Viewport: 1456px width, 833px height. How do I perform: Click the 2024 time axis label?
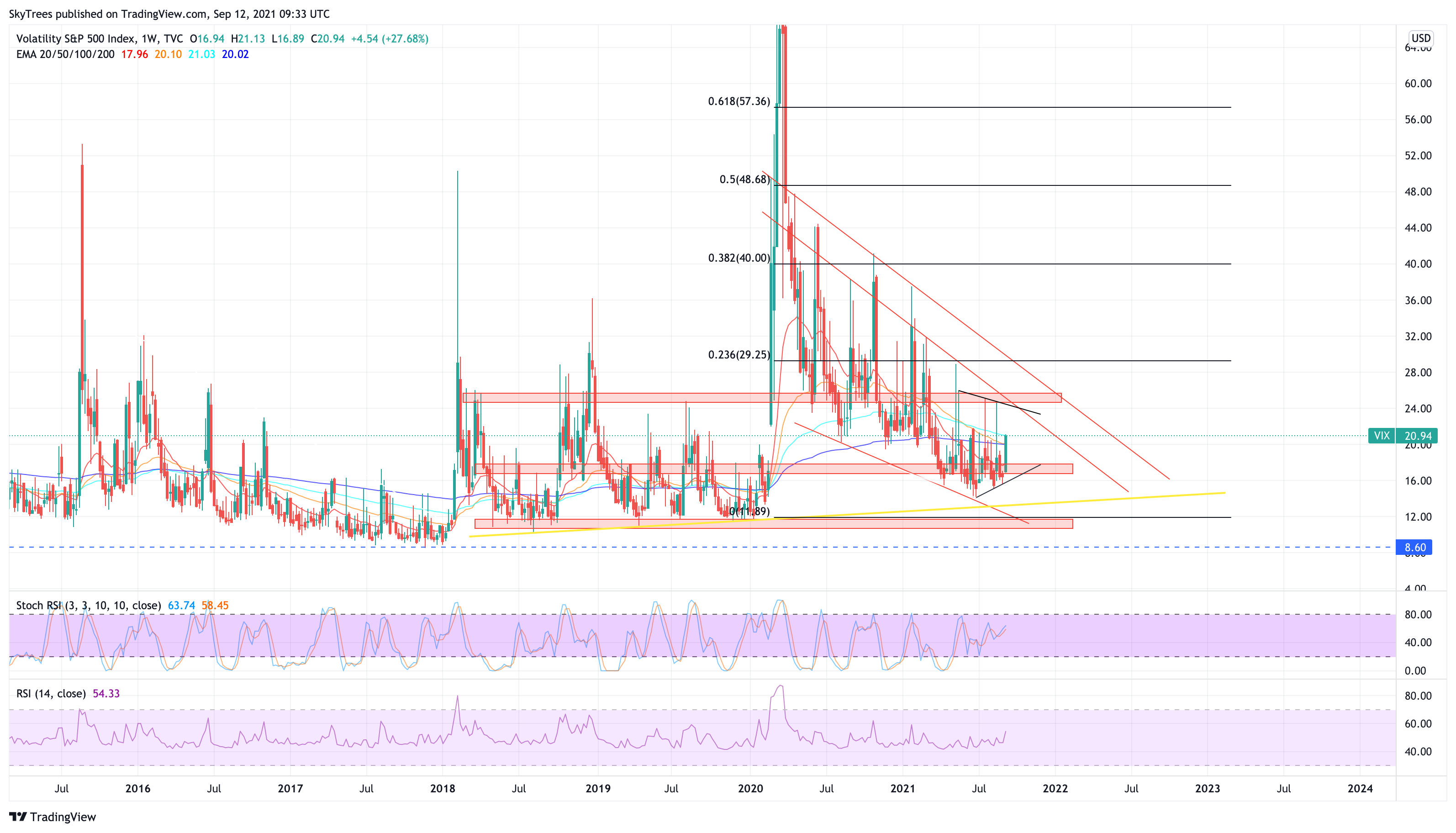[1360, 788]
